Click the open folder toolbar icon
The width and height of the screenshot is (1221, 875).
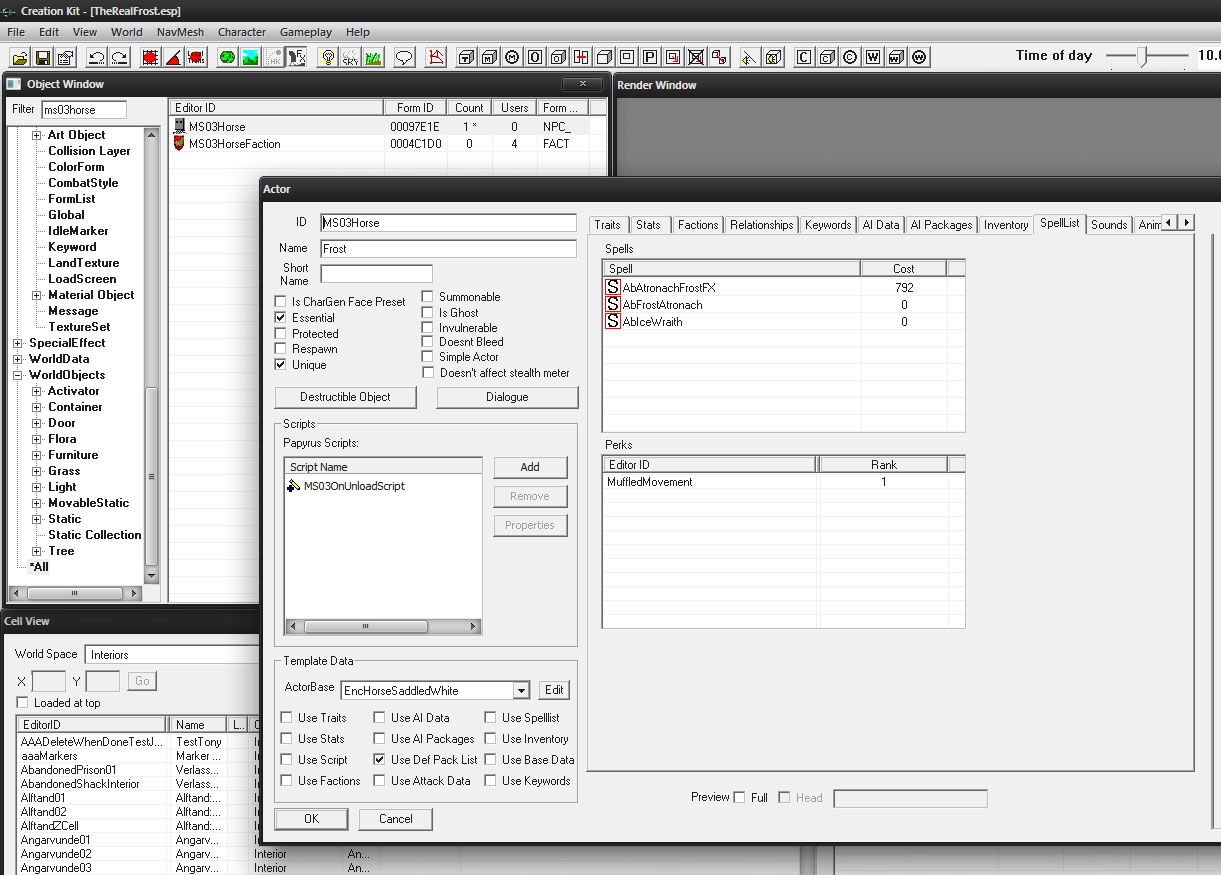[19, 57]
